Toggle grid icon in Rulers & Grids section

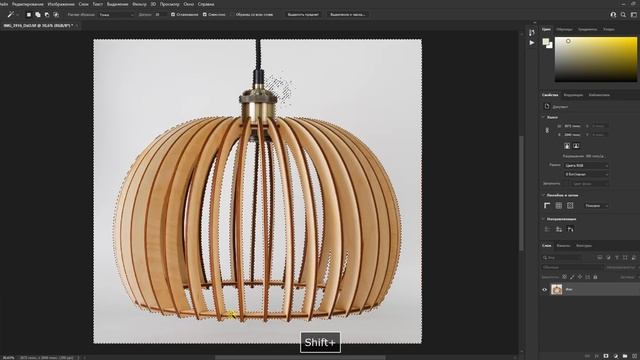559,206
